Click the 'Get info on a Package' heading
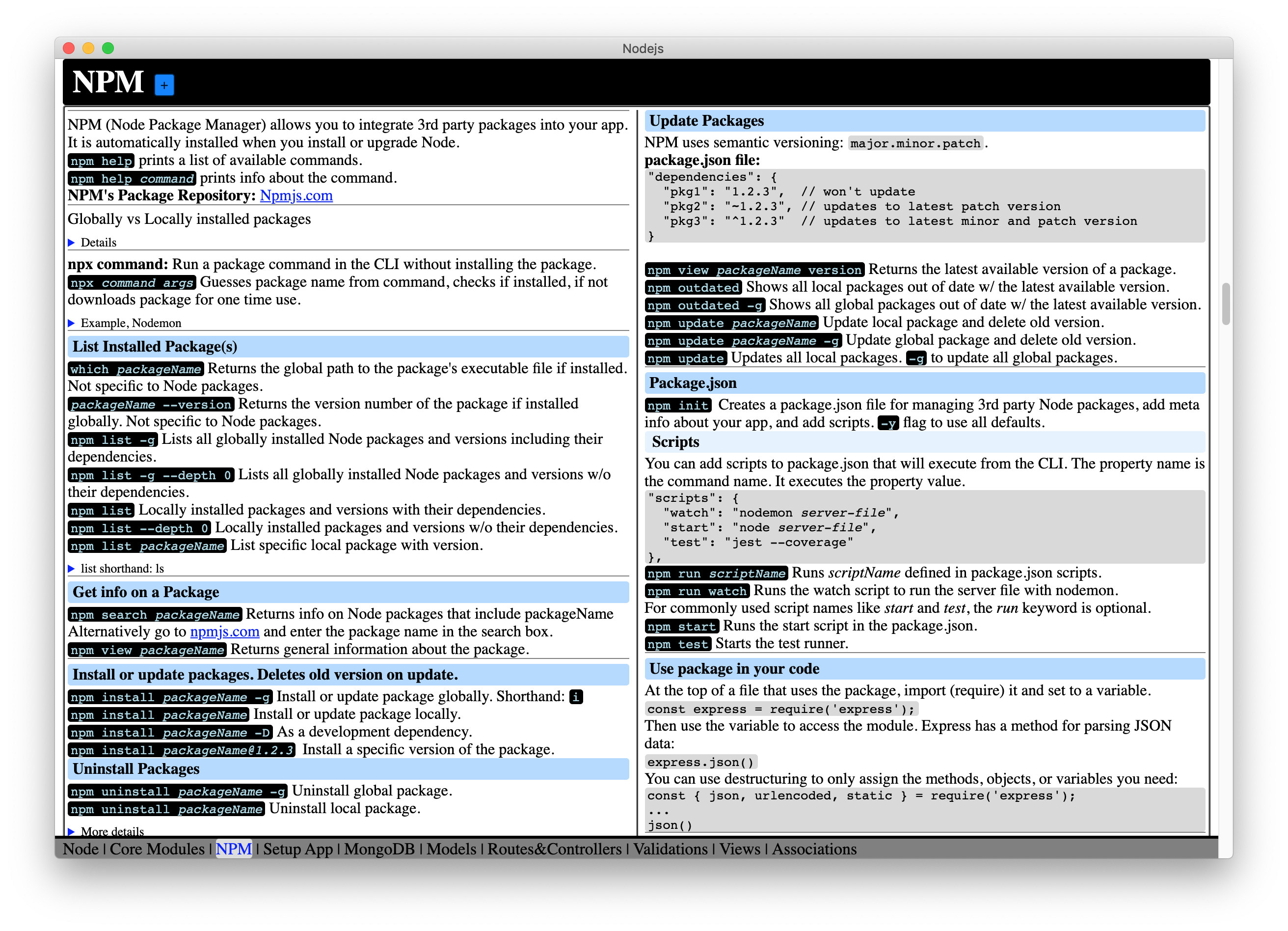Image resolution: width=1288 pixels, height=931 pixels. click(348, 592)
